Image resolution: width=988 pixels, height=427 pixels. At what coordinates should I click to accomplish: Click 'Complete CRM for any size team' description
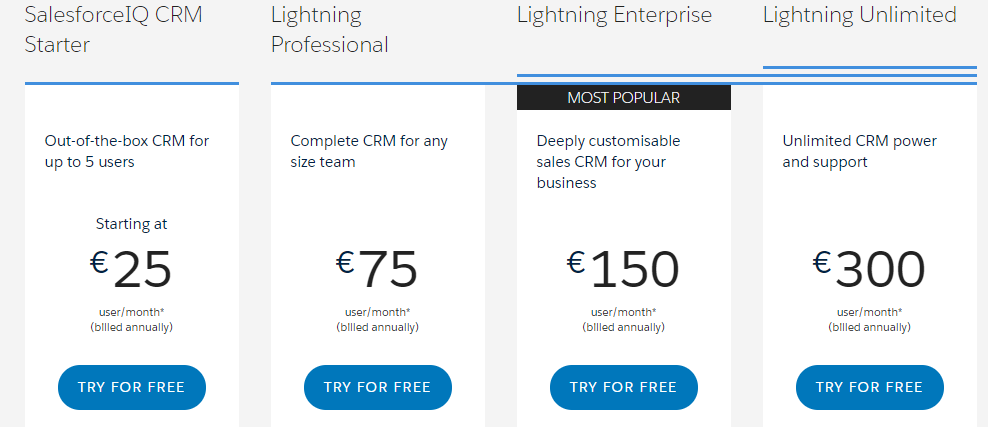pos(369,151)
